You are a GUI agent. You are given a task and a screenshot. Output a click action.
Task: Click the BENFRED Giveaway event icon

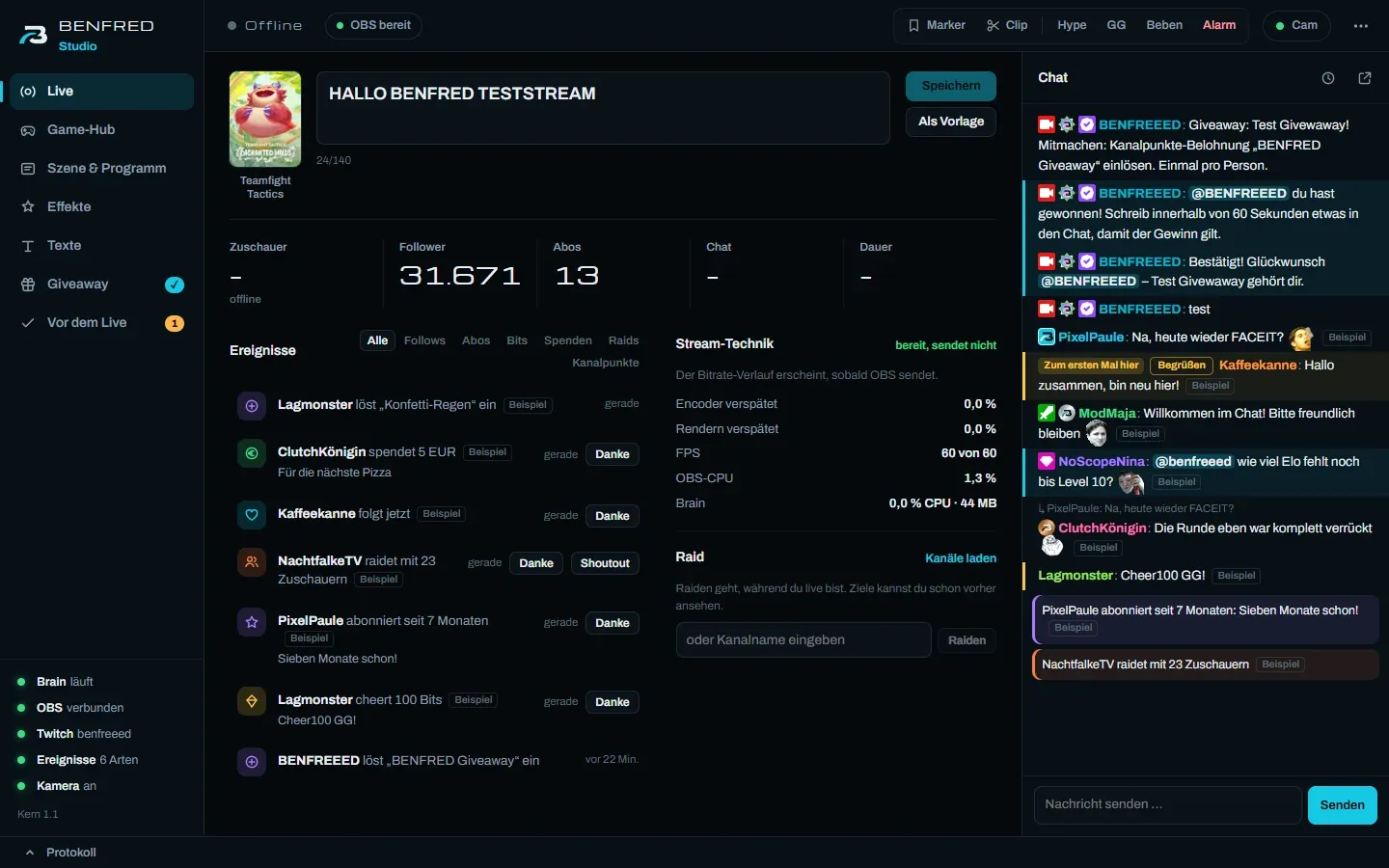click(252, 762)
